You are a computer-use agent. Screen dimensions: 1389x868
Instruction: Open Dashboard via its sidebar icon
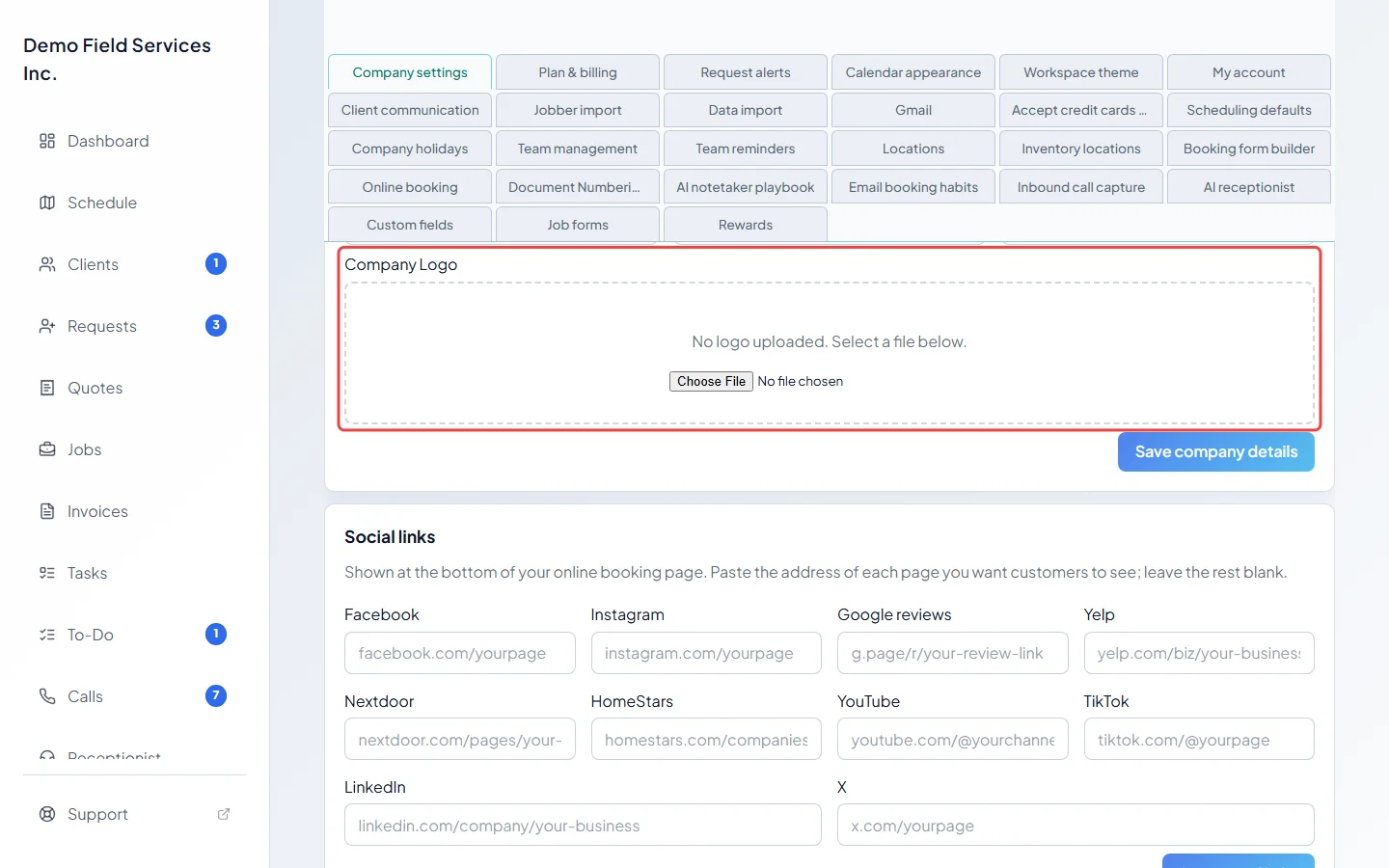47,141
